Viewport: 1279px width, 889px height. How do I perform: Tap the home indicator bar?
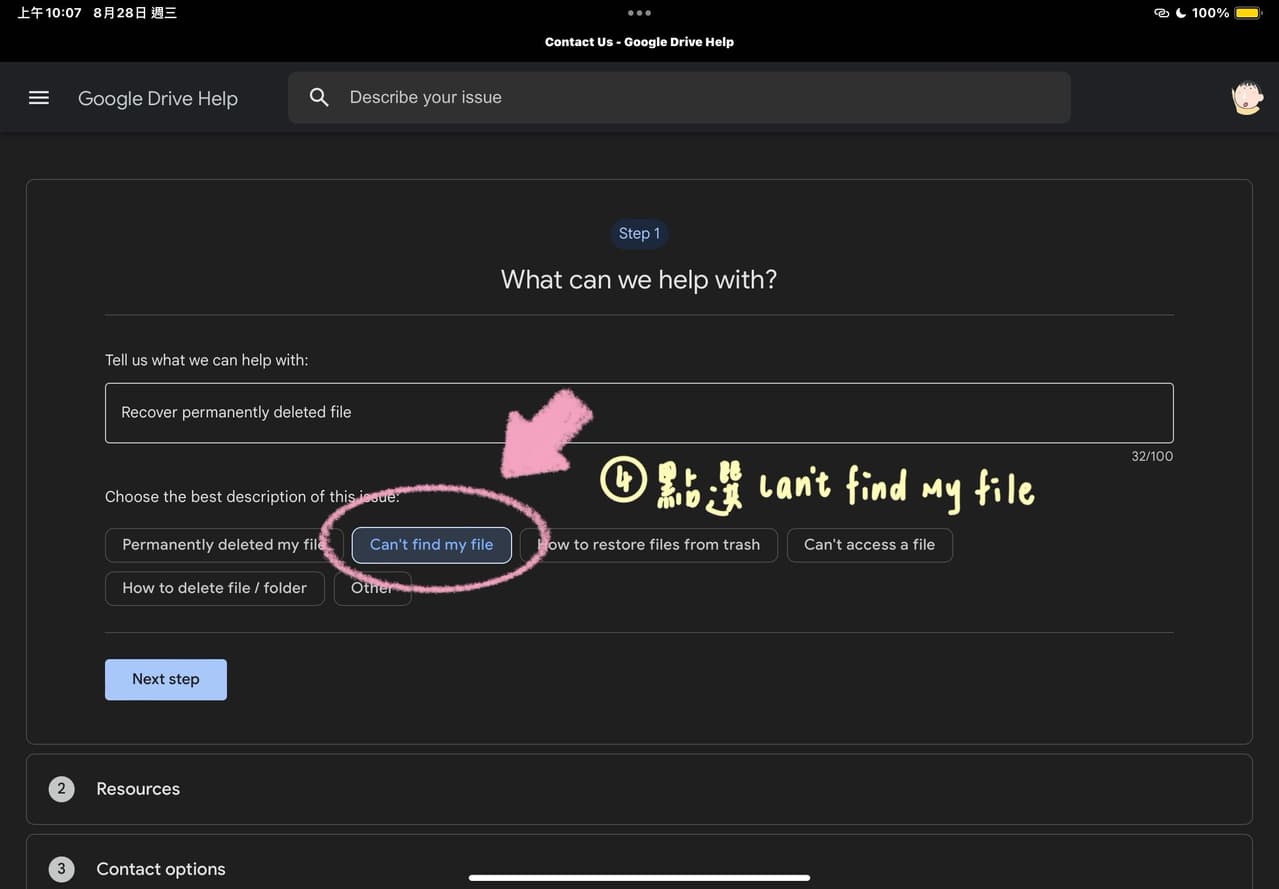(639, 878)
